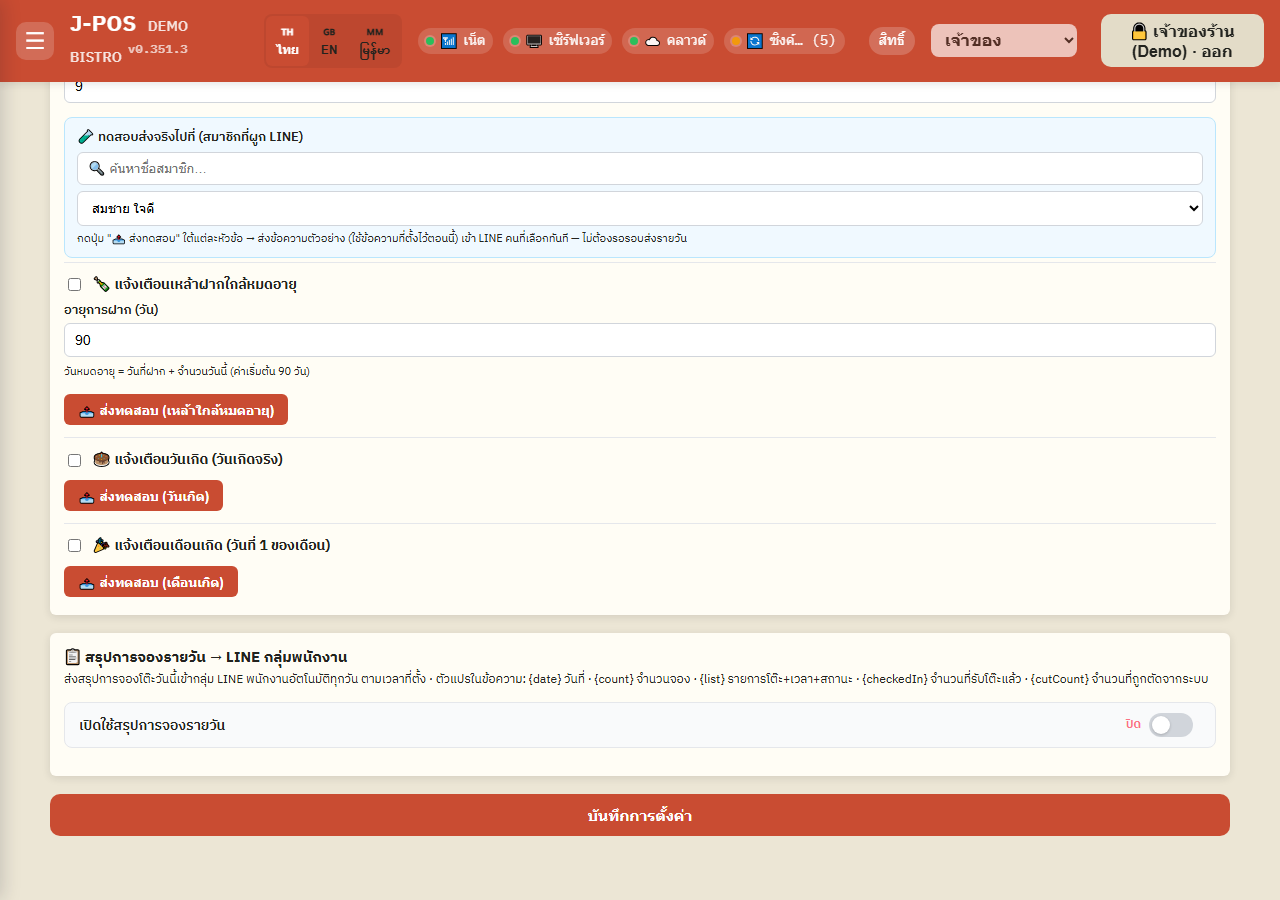Select the Thai (TH ไทย) language tab

point(288,41)
